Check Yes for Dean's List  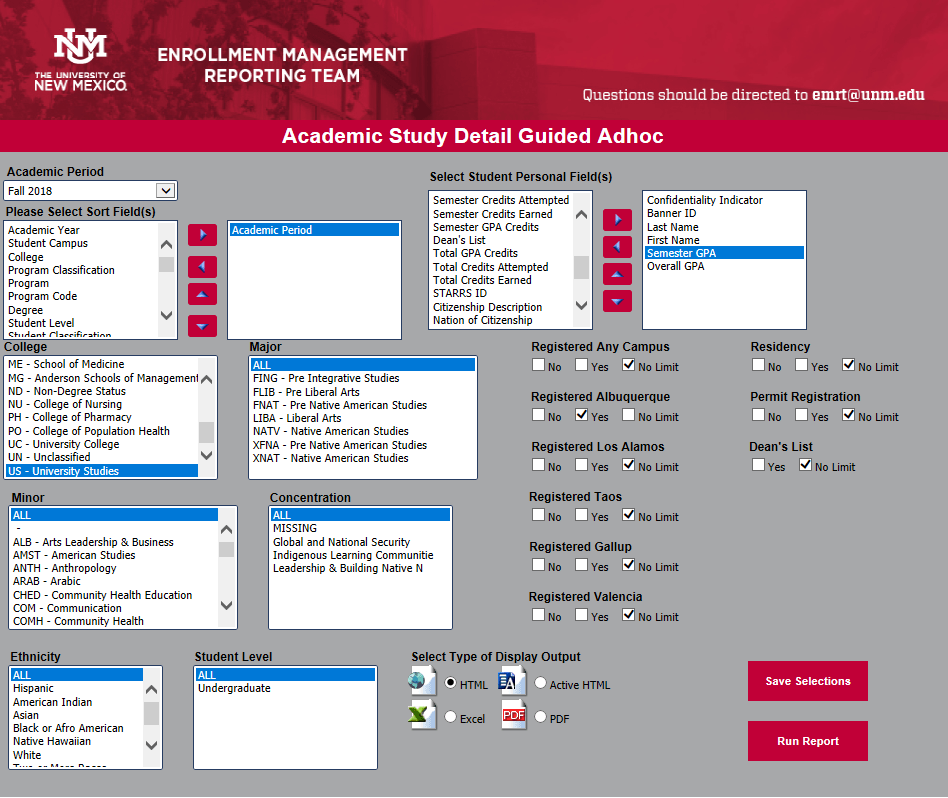[x=759, y=464]
